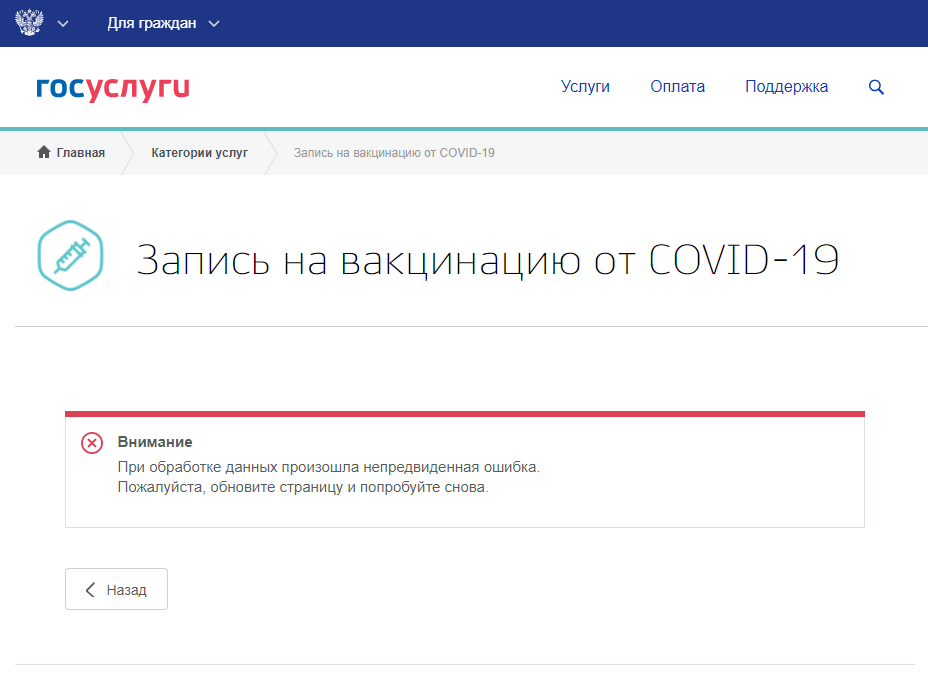This screenshot has width=928, height=674.
Task: Open the "Для граждан" audience menu
Action: pos(151,24)
